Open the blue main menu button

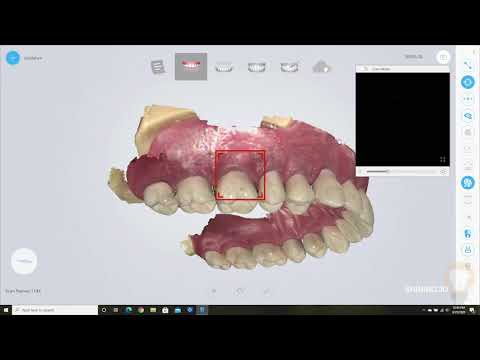tap(13, 58)
